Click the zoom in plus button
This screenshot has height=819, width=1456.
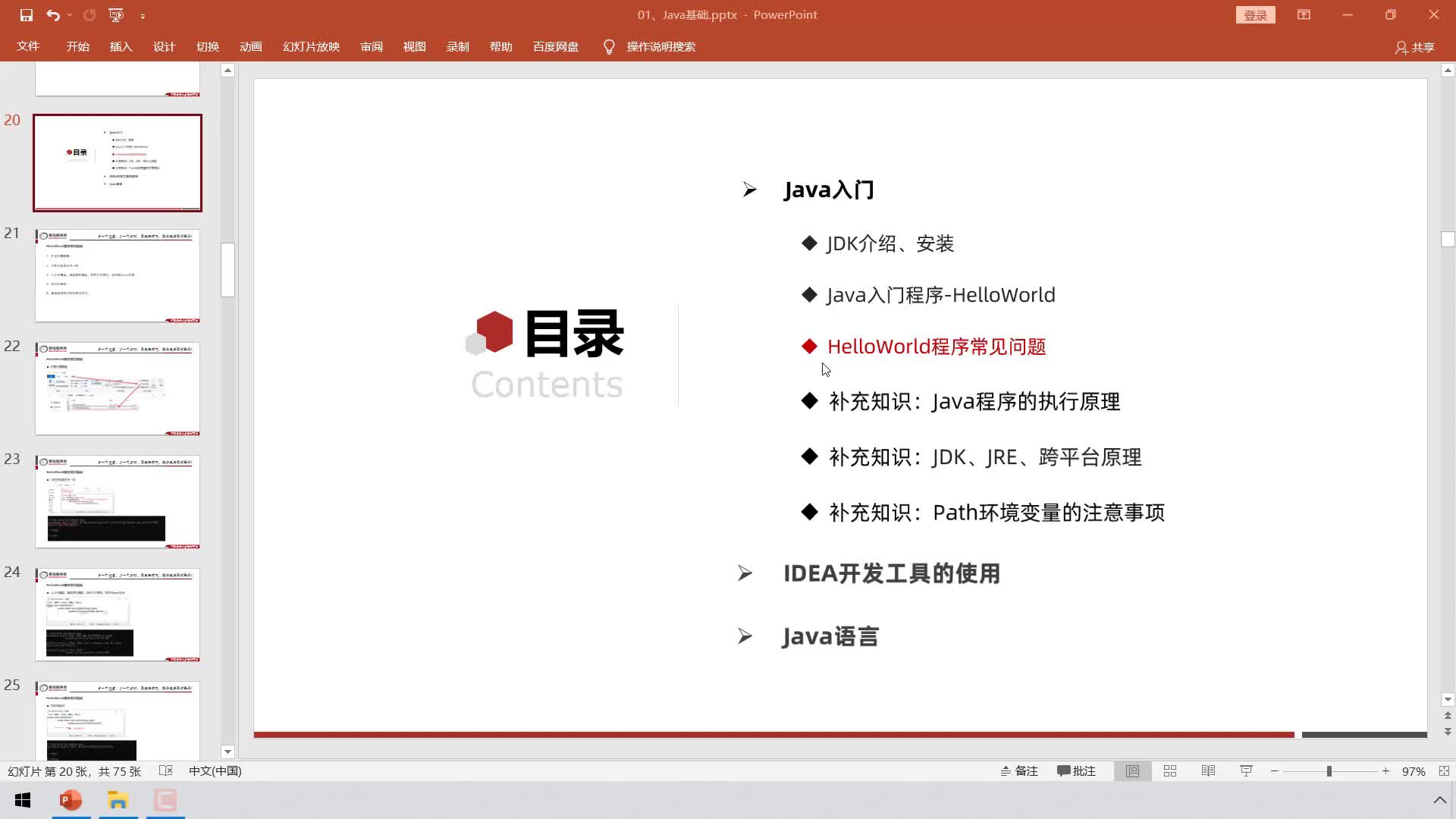pyautogui.click(x=1385, y=771)
